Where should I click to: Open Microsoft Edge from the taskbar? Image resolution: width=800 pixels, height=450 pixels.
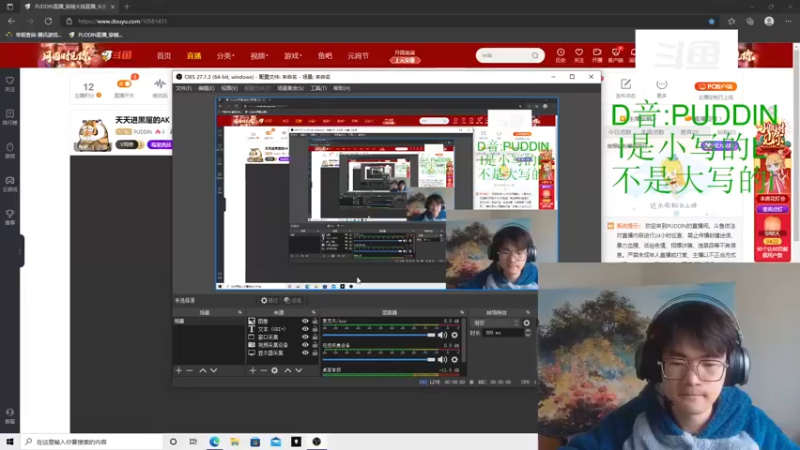coord(214,442)
